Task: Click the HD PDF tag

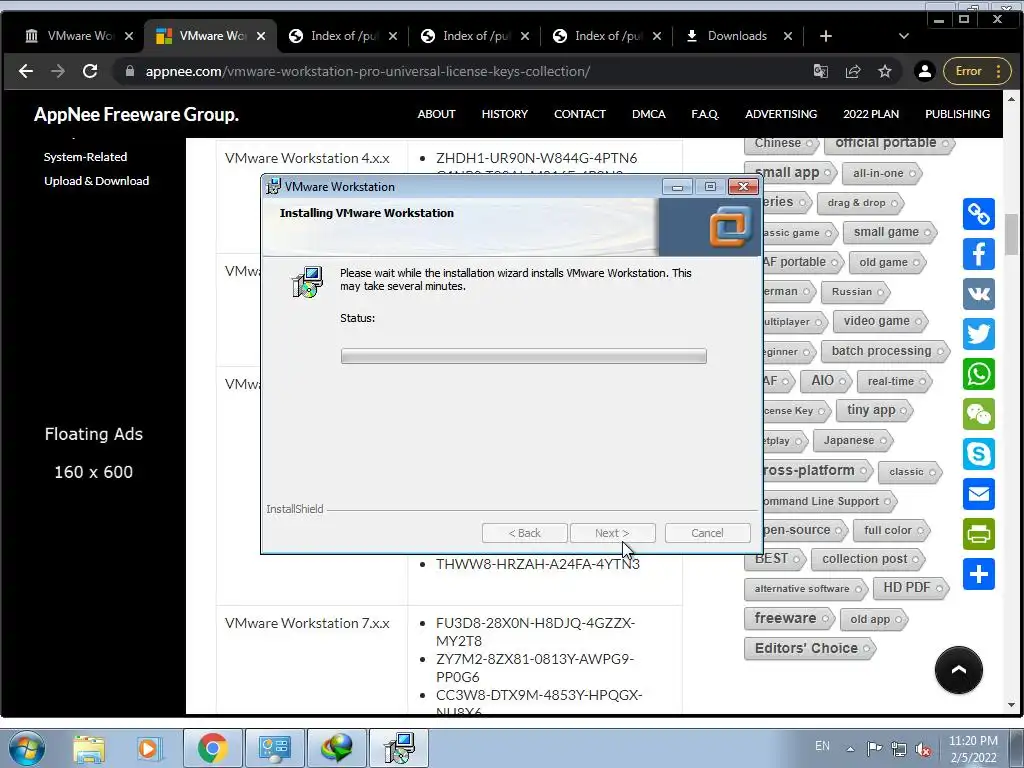Action: click(x=910, y=588)
